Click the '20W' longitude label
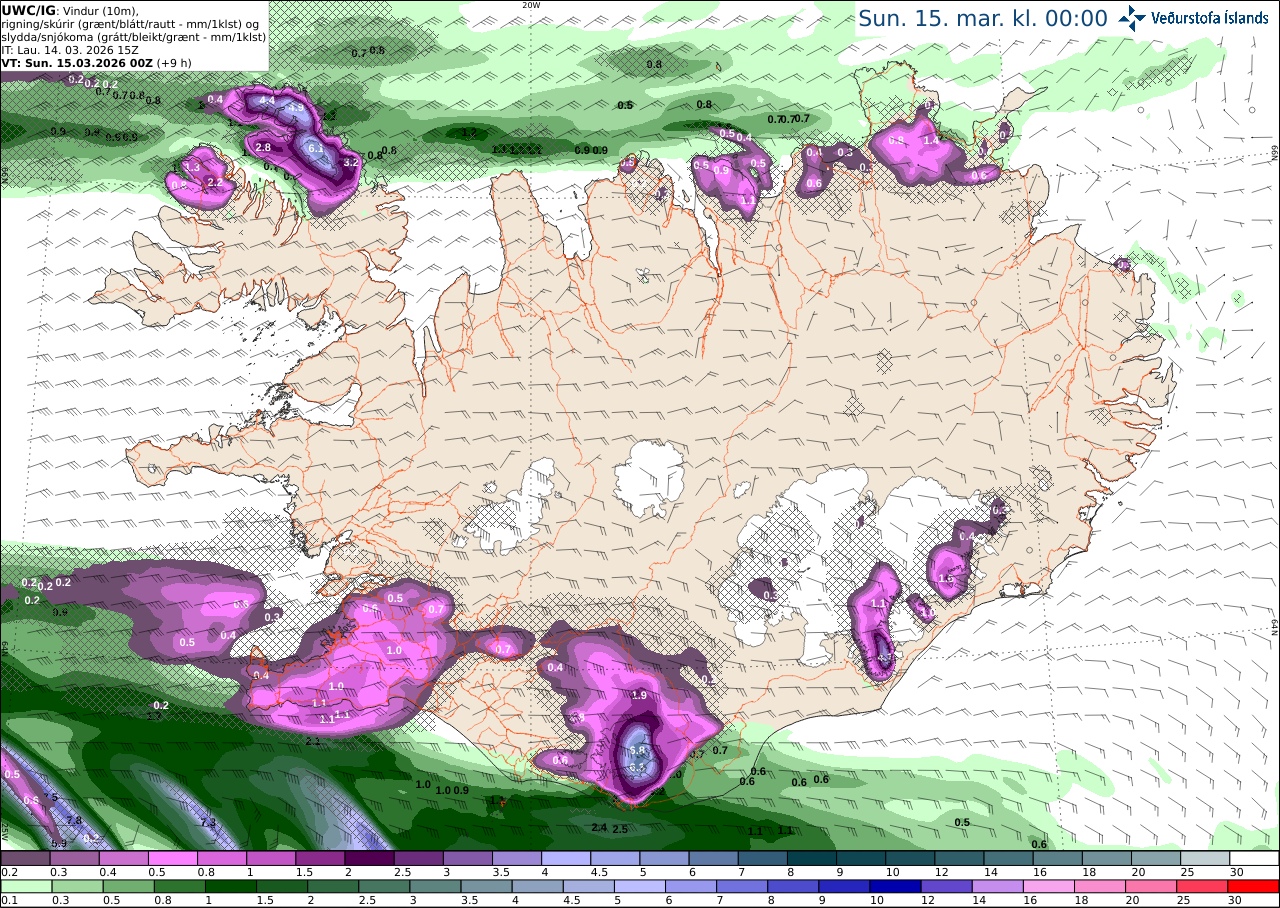 click(531, 5)
